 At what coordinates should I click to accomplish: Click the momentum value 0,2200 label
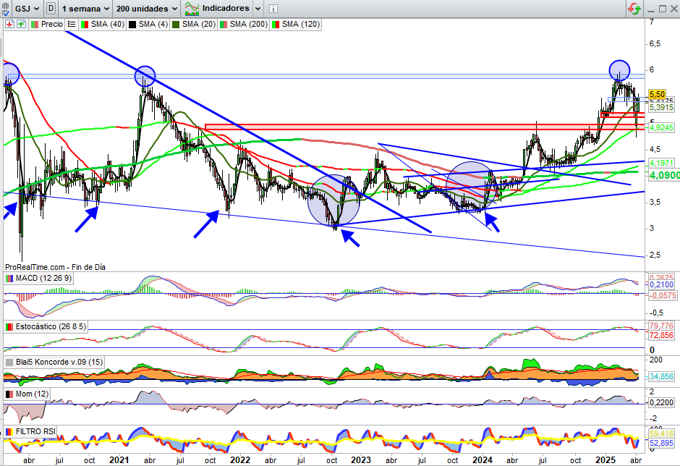(661, 403)
